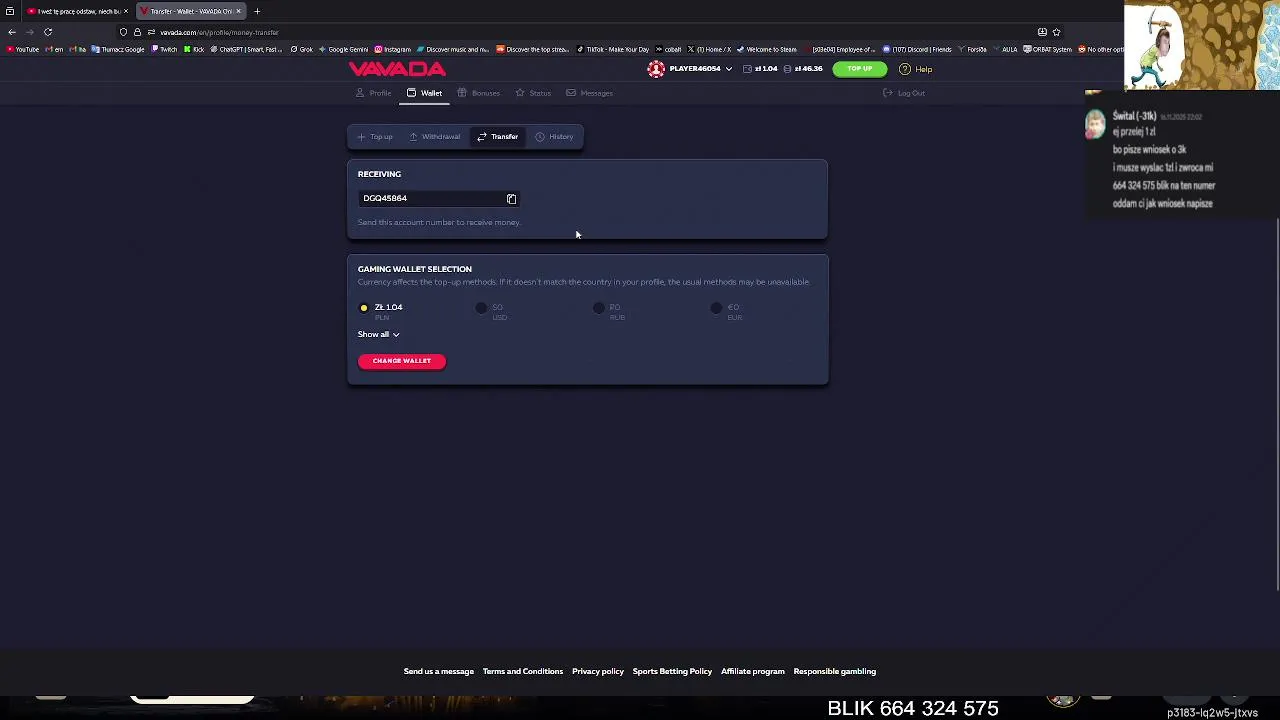Open the YouTube bookmark
The height and width of the screenshot is (720, 1280).
coord(22,49)
